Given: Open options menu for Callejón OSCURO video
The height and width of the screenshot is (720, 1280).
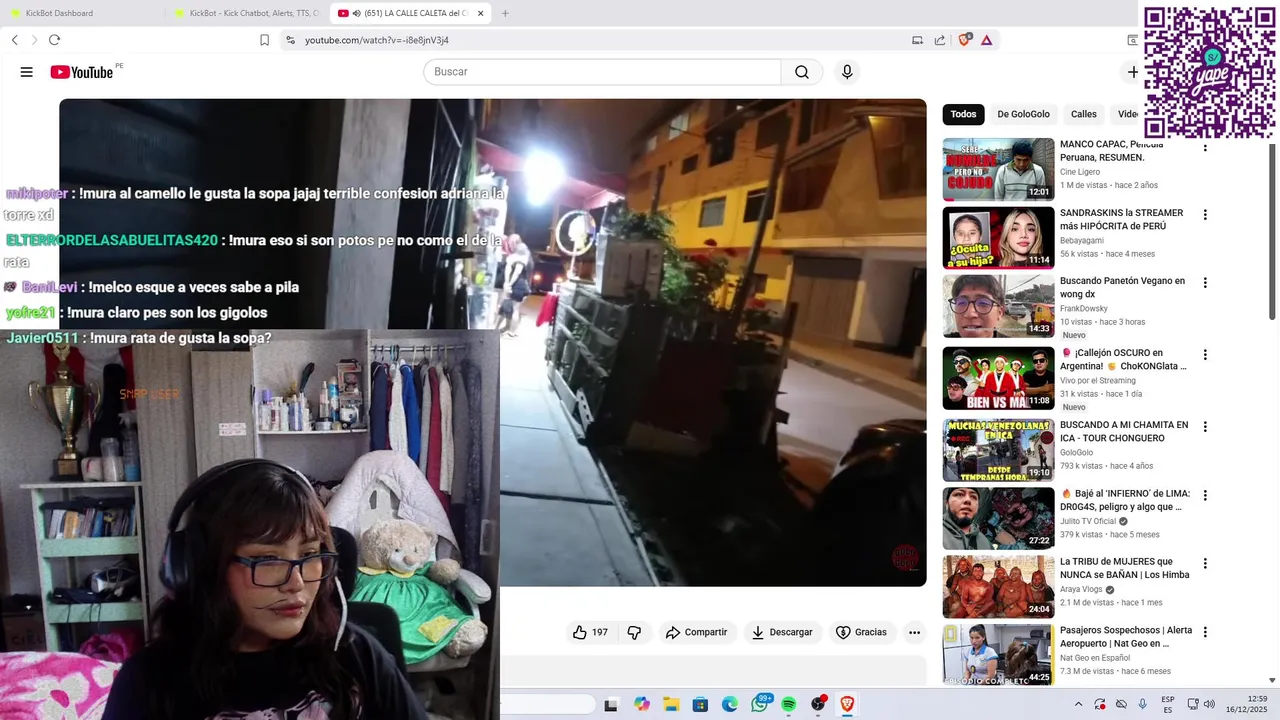Looking at the screenshot, I should pyautogui.click(x=1205, y=354).
